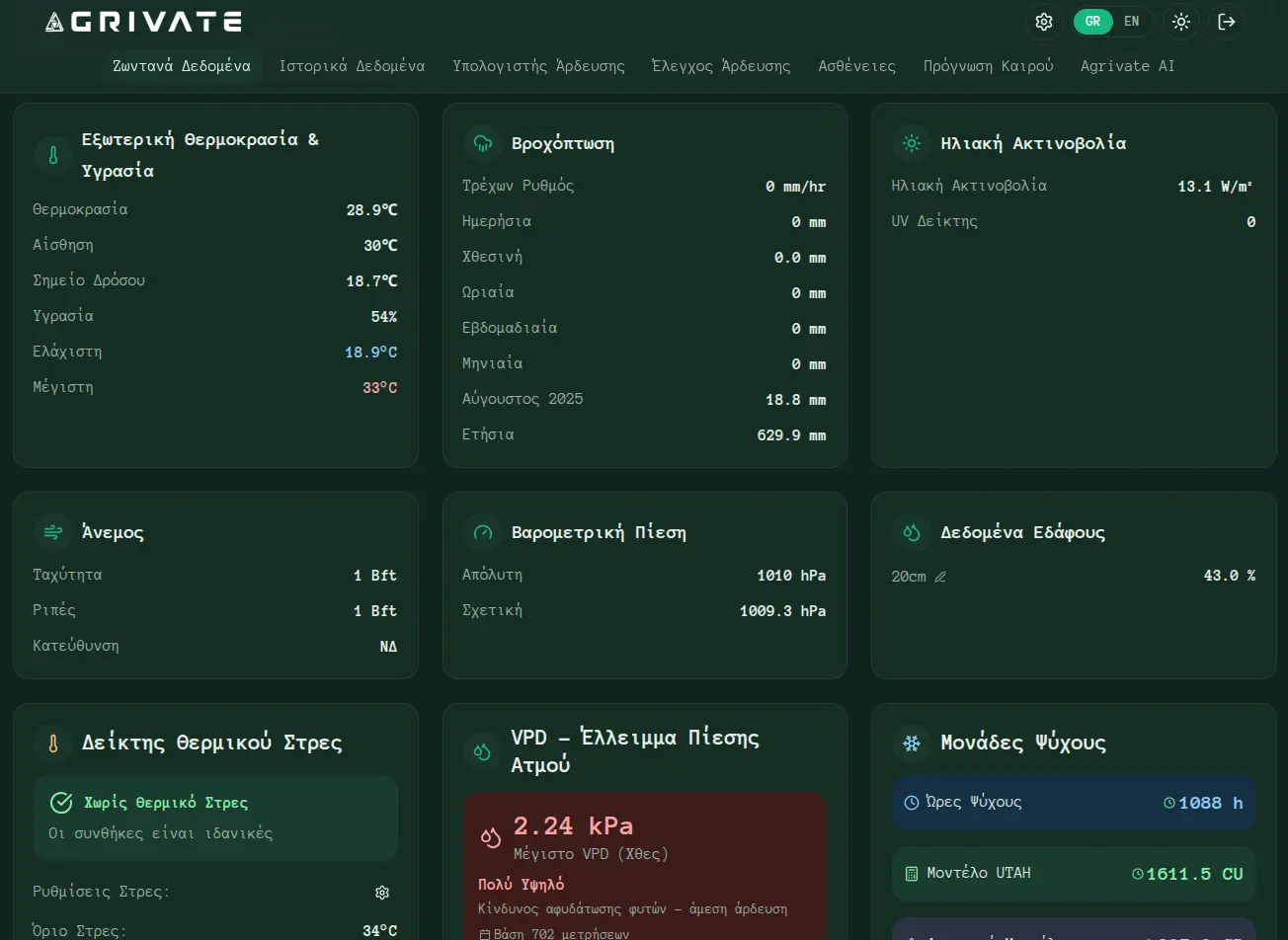The image size is (1288, 940).
Task: Select the Ασθένειες tab
Action: [857, 66]
